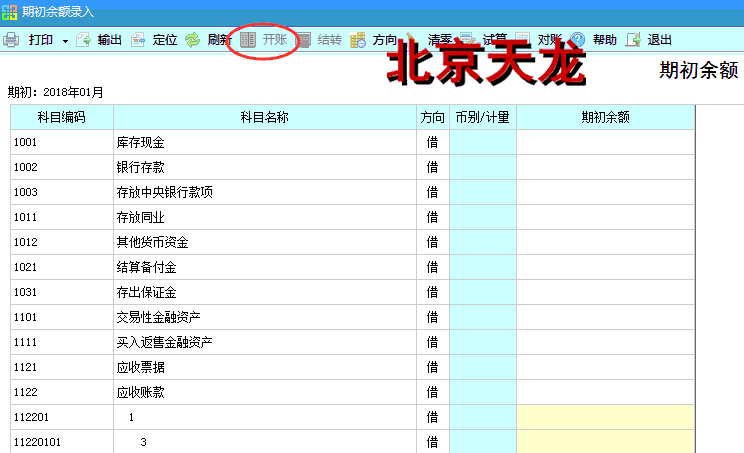Click 期初: 2018年01月 period label
The image size is (744, 453).
click(x=56, y=92)
